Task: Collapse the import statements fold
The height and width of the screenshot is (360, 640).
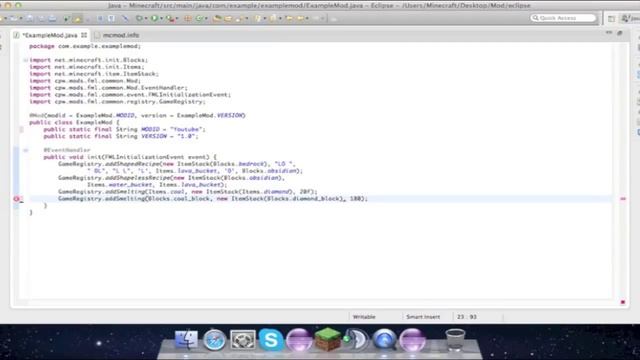Action: pyautogui.click(x=25, y=60)
